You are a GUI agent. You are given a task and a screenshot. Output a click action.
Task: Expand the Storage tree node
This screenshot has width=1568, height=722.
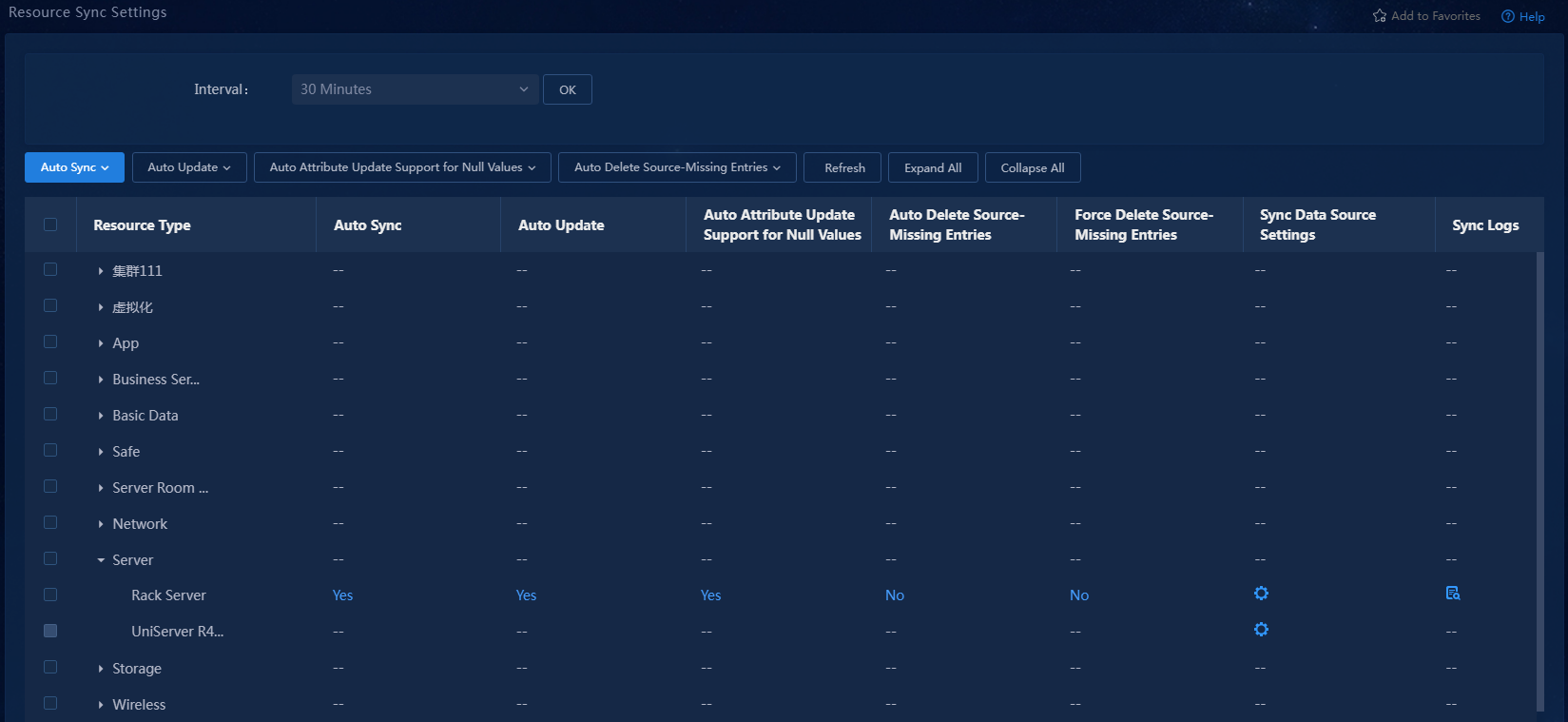(x=101, y=669)
